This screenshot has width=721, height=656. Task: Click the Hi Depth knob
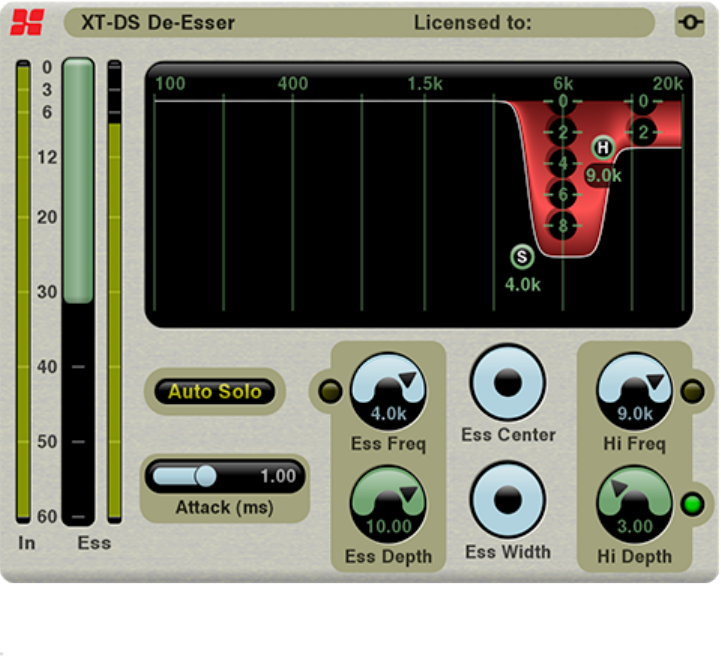[635, 504]
